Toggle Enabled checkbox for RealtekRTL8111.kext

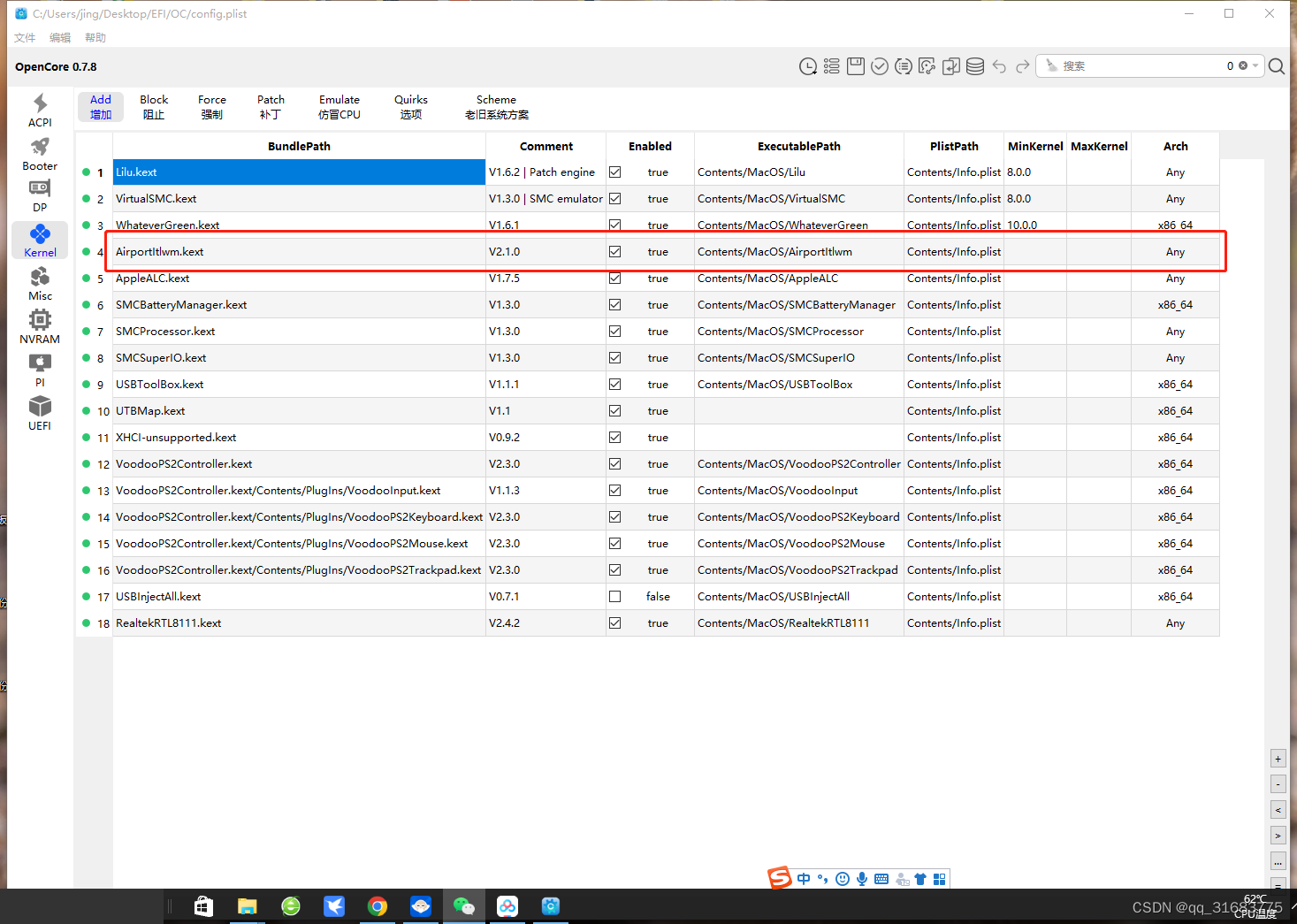pyautogui.click(x=615, y=623)
